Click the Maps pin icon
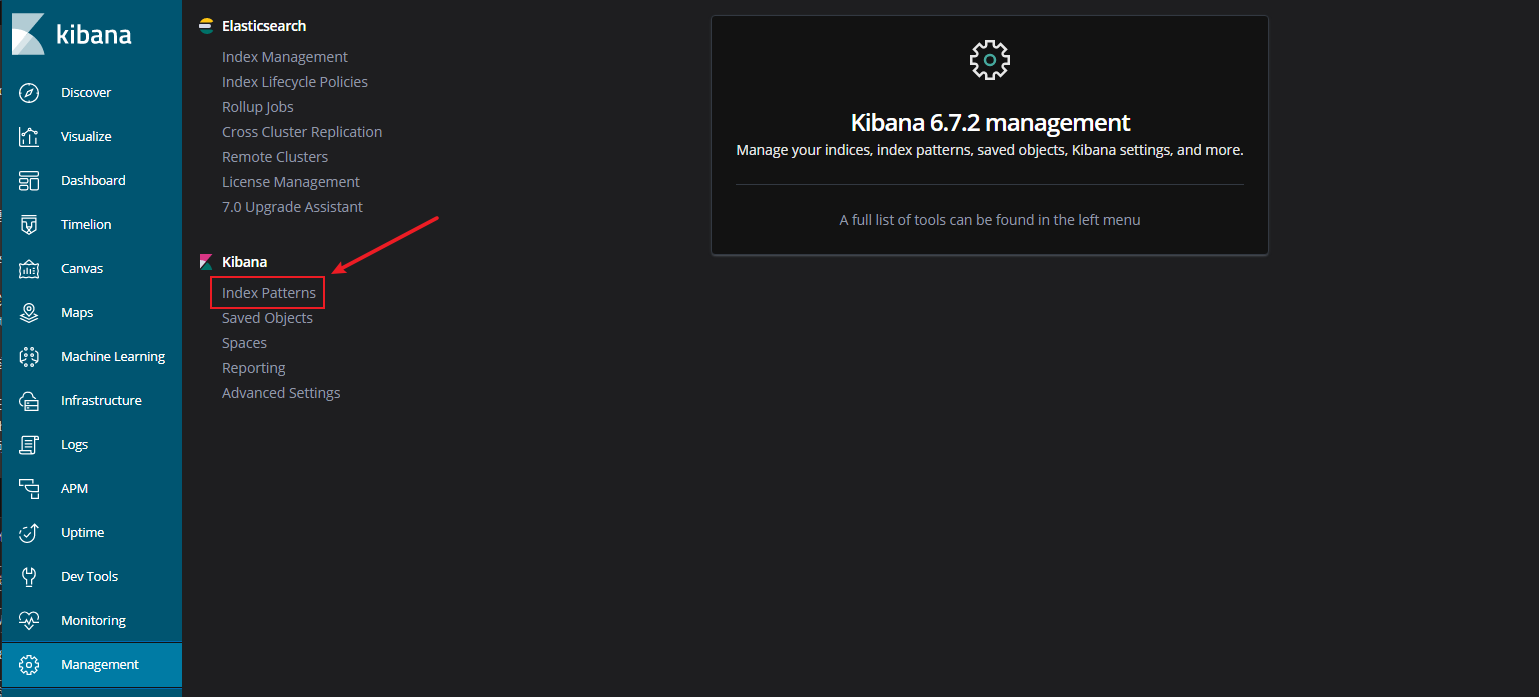1539x697 pixels. (x=29, y=313)
